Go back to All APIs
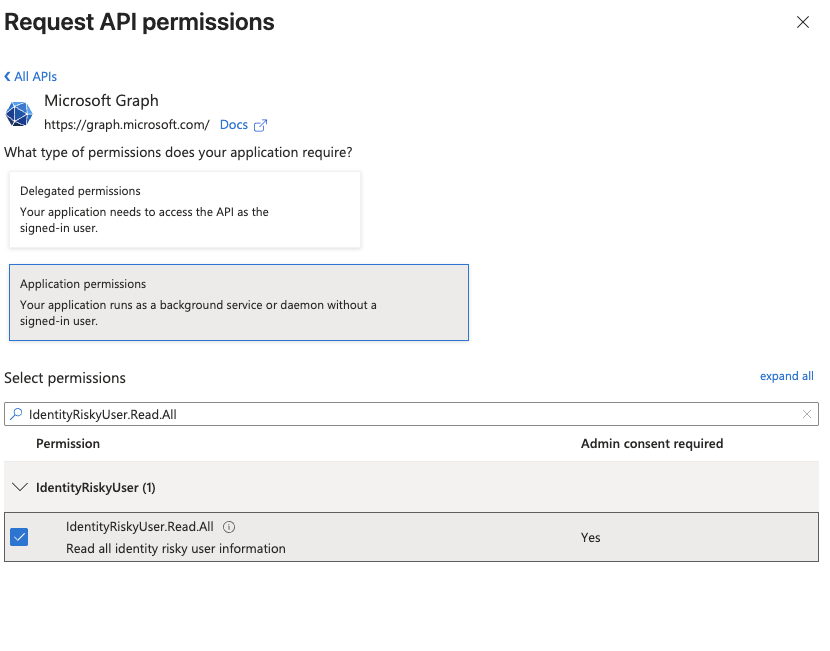830x651 pixels. (x=35, y=77)
